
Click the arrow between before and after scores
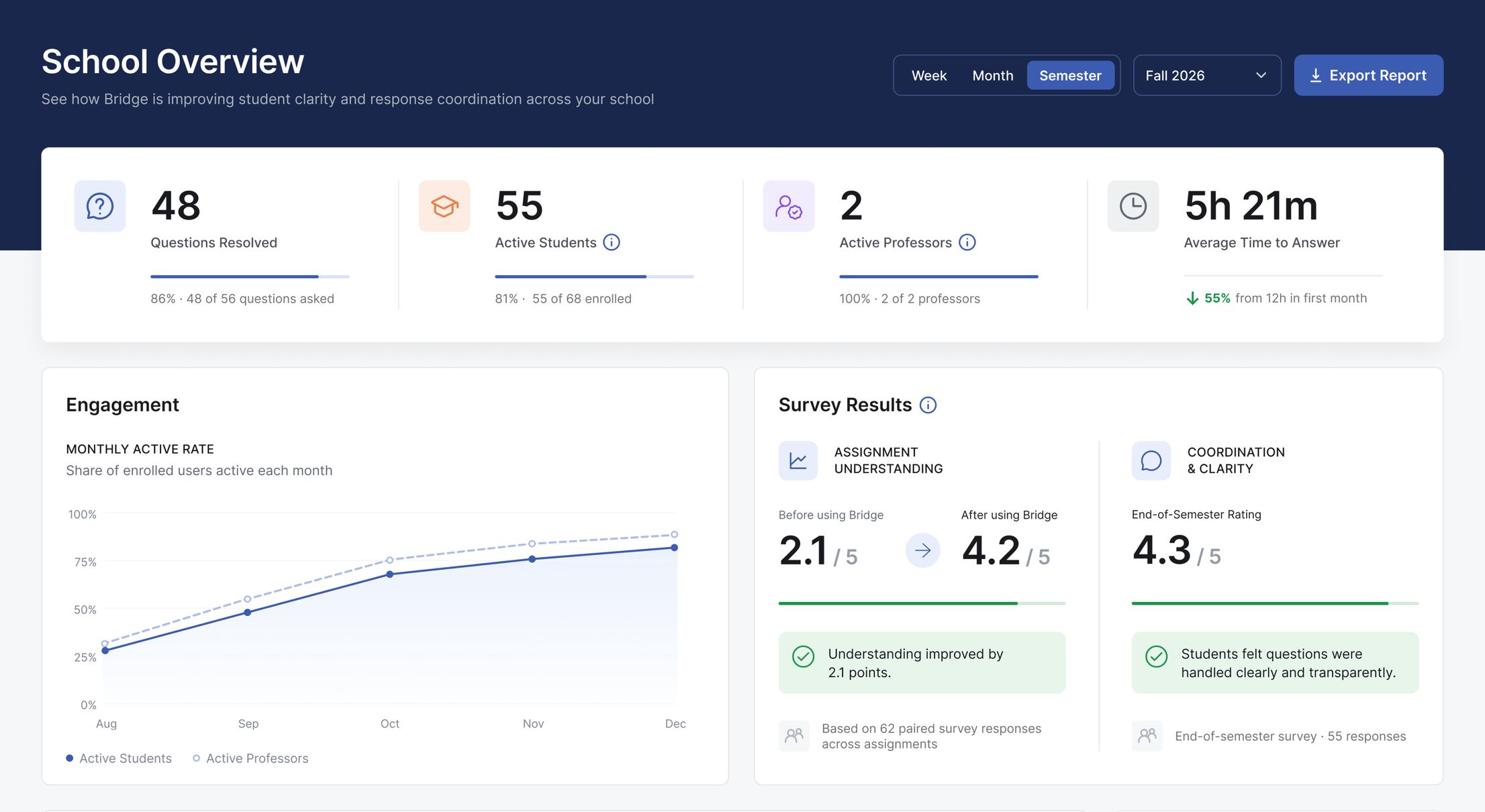(923, 550)
